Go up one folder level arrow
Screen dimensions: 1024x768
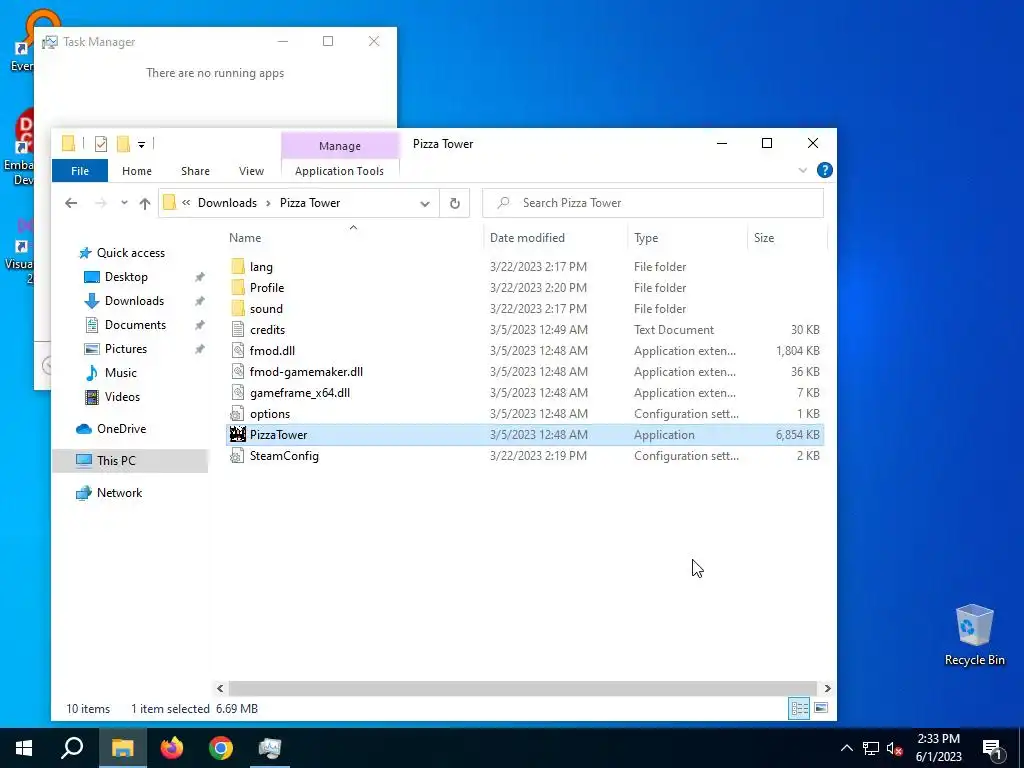(145, 203)
